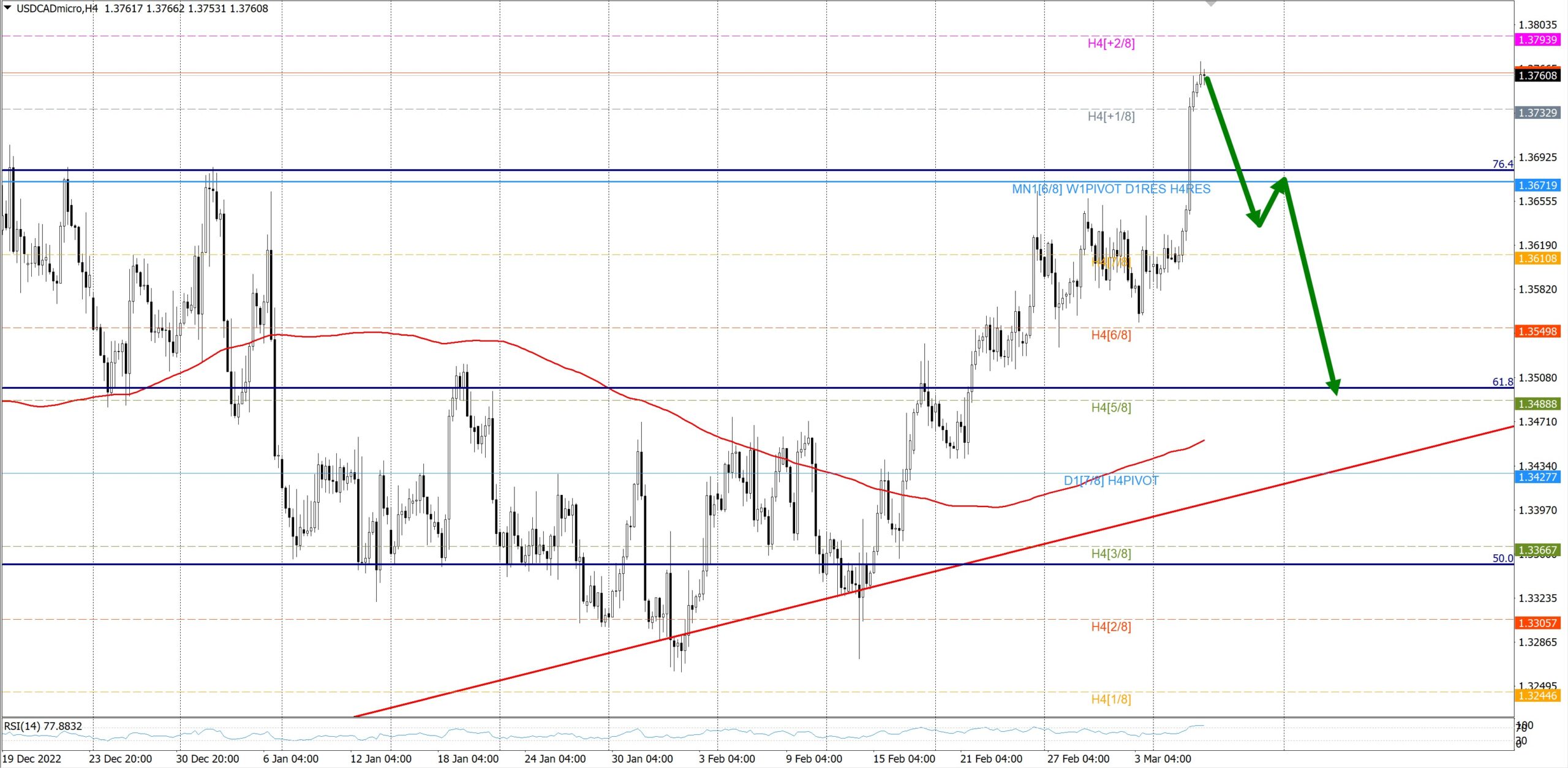The height and width of the screenshot is (768, 1568).
Task: Click the red-orange 1.33057 price tag
Action: pos(1537,623)
